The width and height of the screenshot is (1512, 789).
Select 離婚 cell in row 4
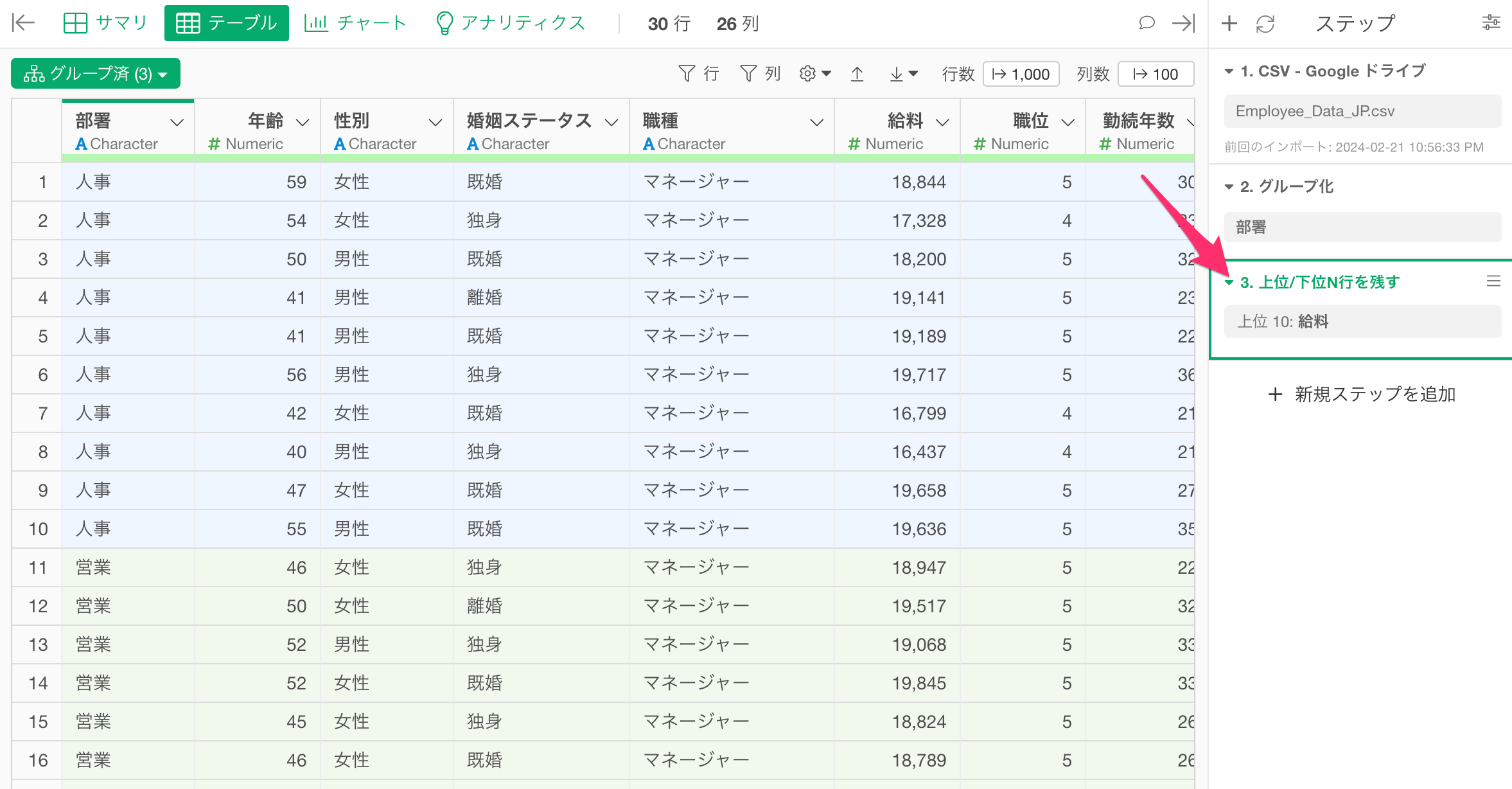coord(541,297)
